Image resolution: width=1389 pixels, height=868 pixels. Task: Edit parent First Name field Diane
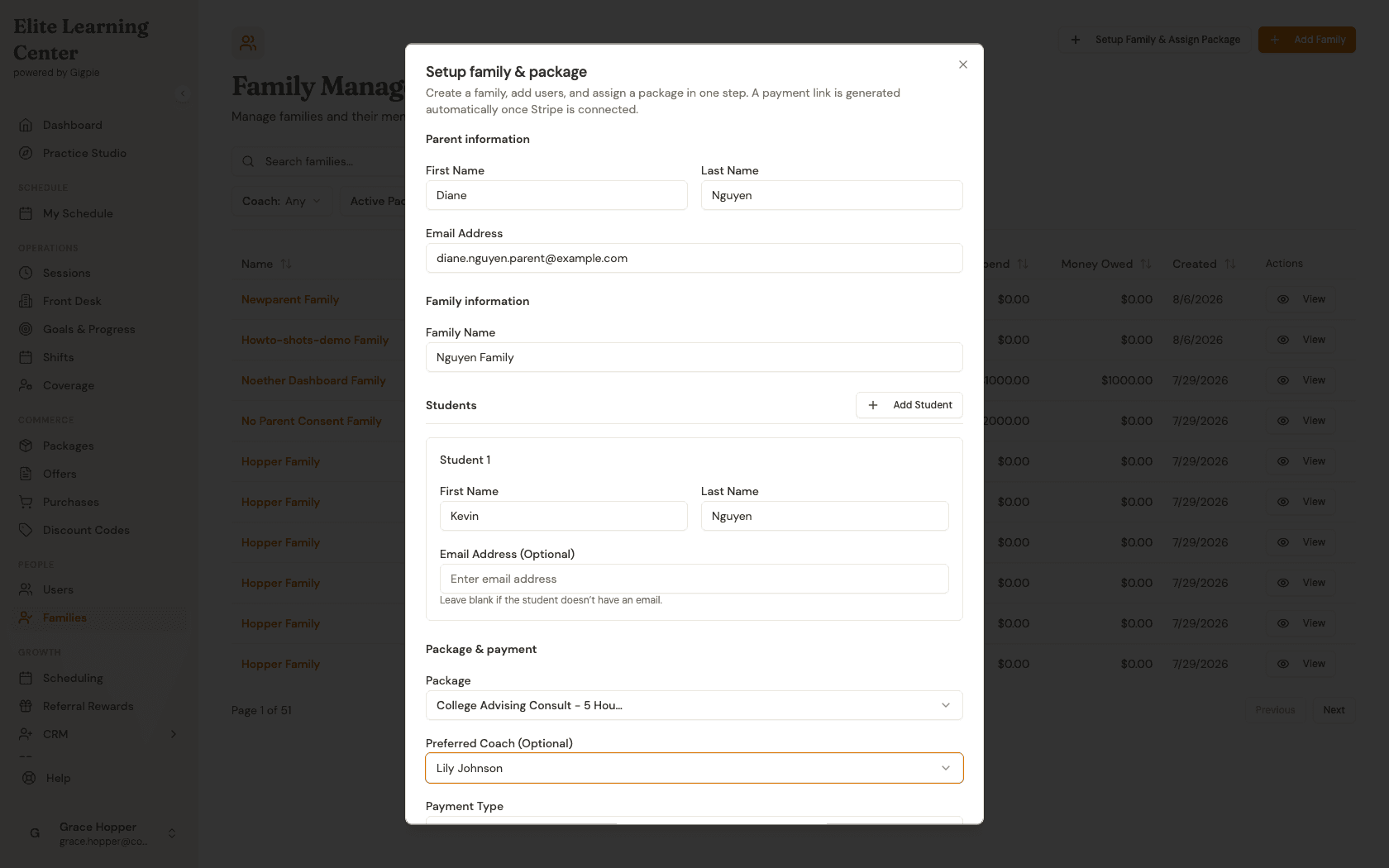tap(556, 195)
